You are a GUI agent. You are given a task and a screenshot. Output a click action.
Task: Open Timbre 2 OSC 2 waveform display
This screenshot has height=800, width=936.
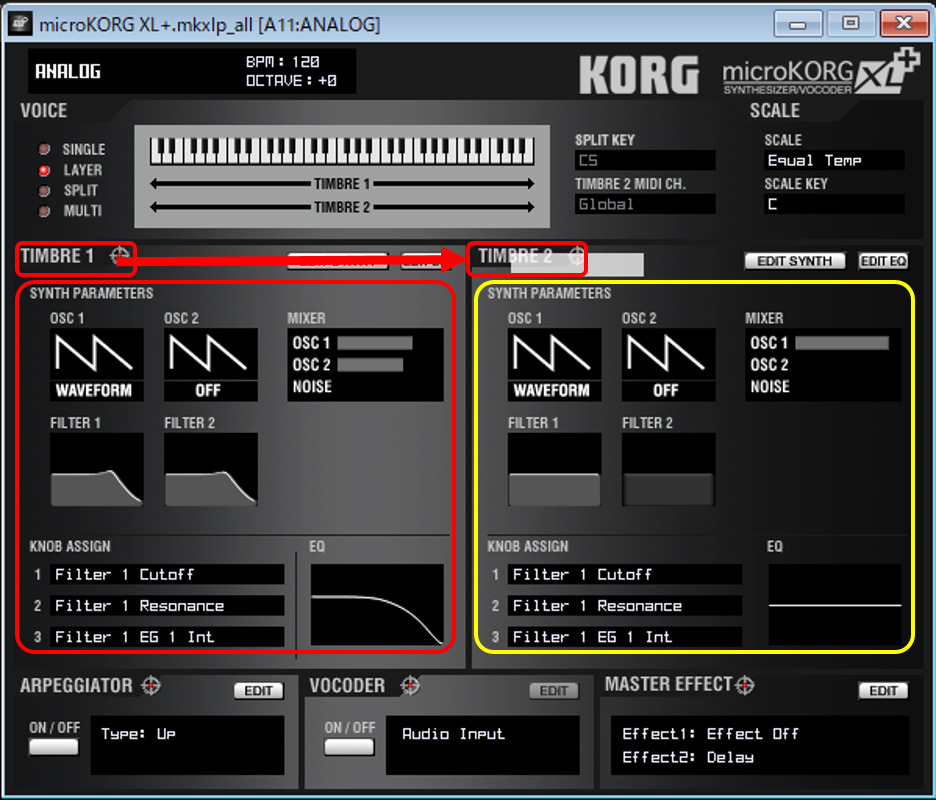click(669, 364)
